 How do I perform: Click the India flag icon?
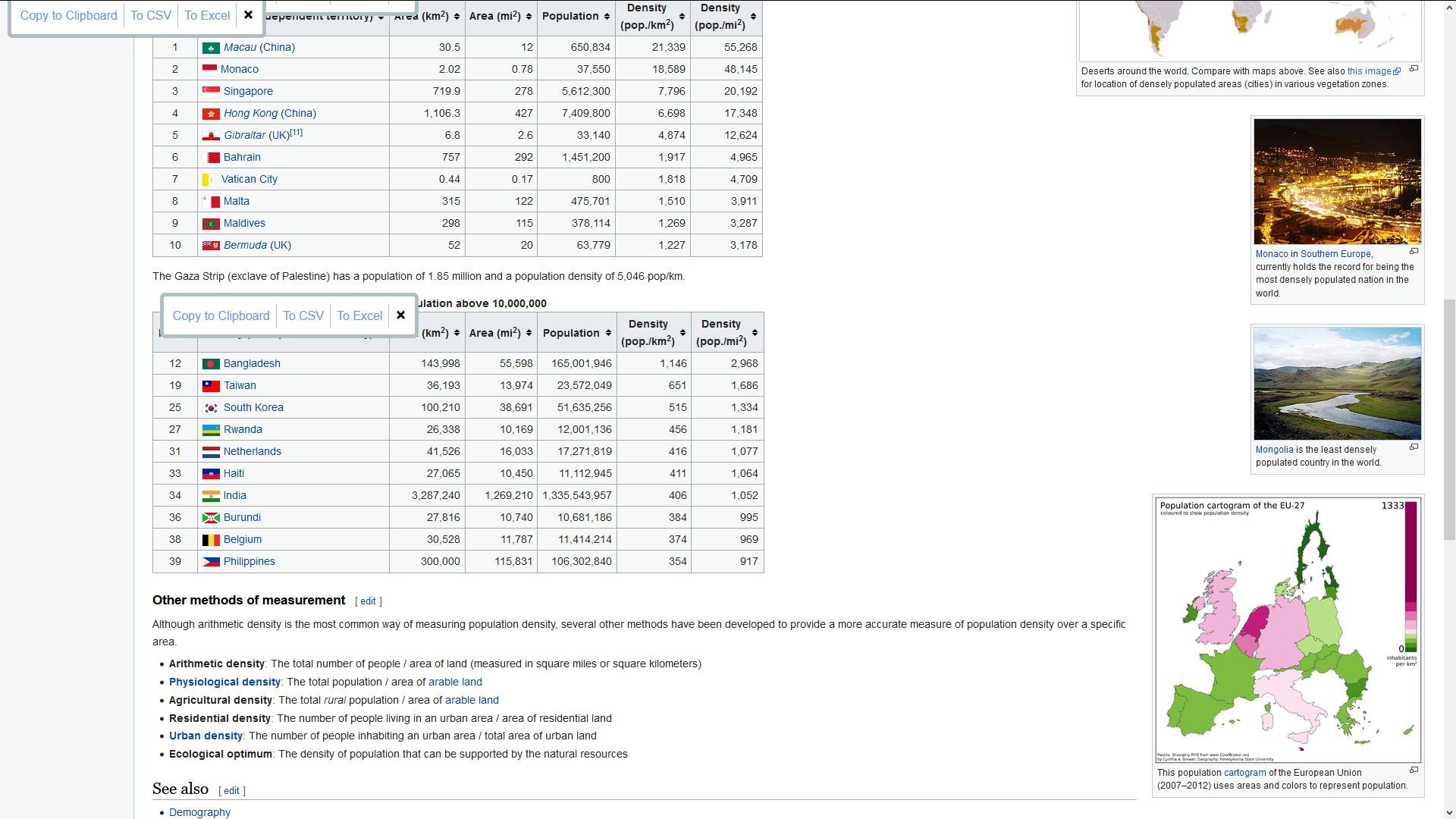211,495
